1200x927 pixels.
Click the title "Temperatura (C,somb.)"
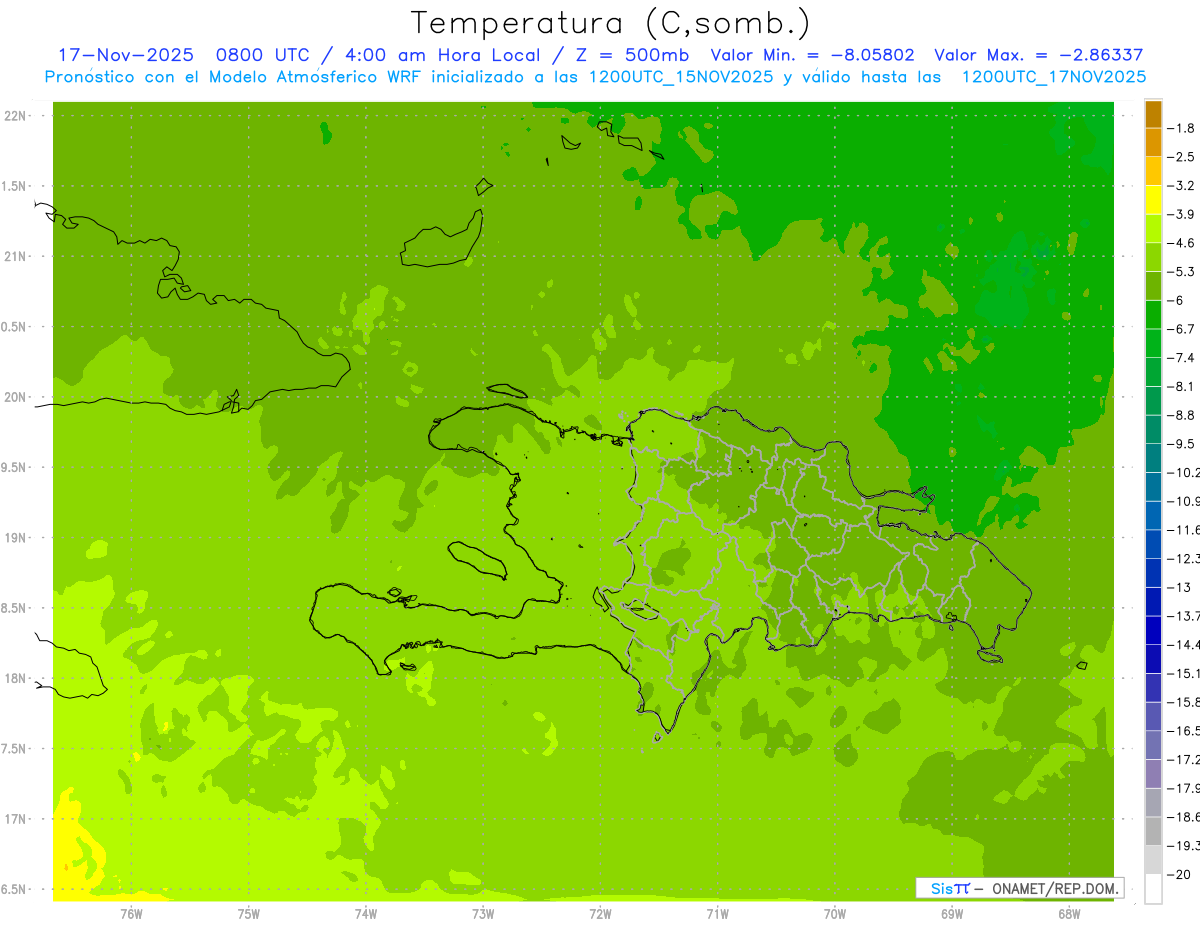click(x=611, y=23)
